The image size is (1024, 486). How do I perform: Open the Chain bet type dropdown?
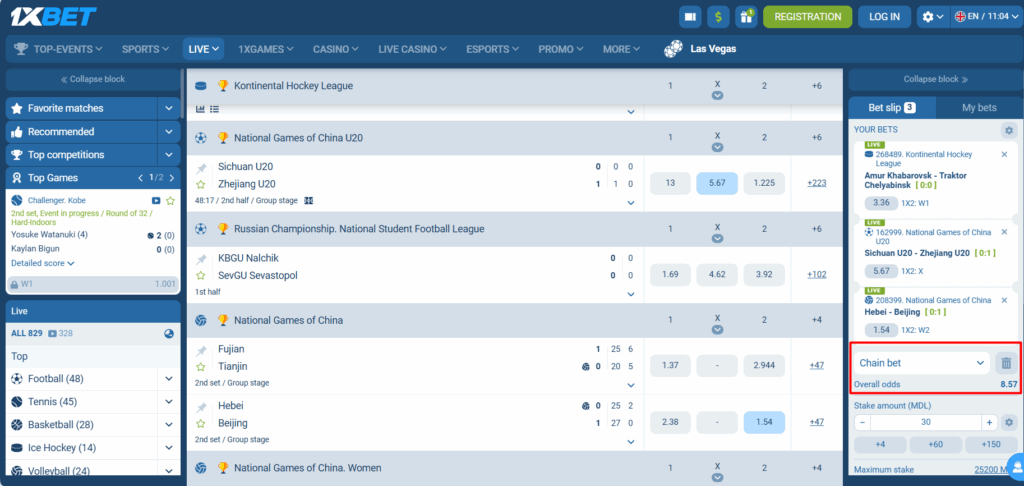pyautogui.click(x=920, y=363)
